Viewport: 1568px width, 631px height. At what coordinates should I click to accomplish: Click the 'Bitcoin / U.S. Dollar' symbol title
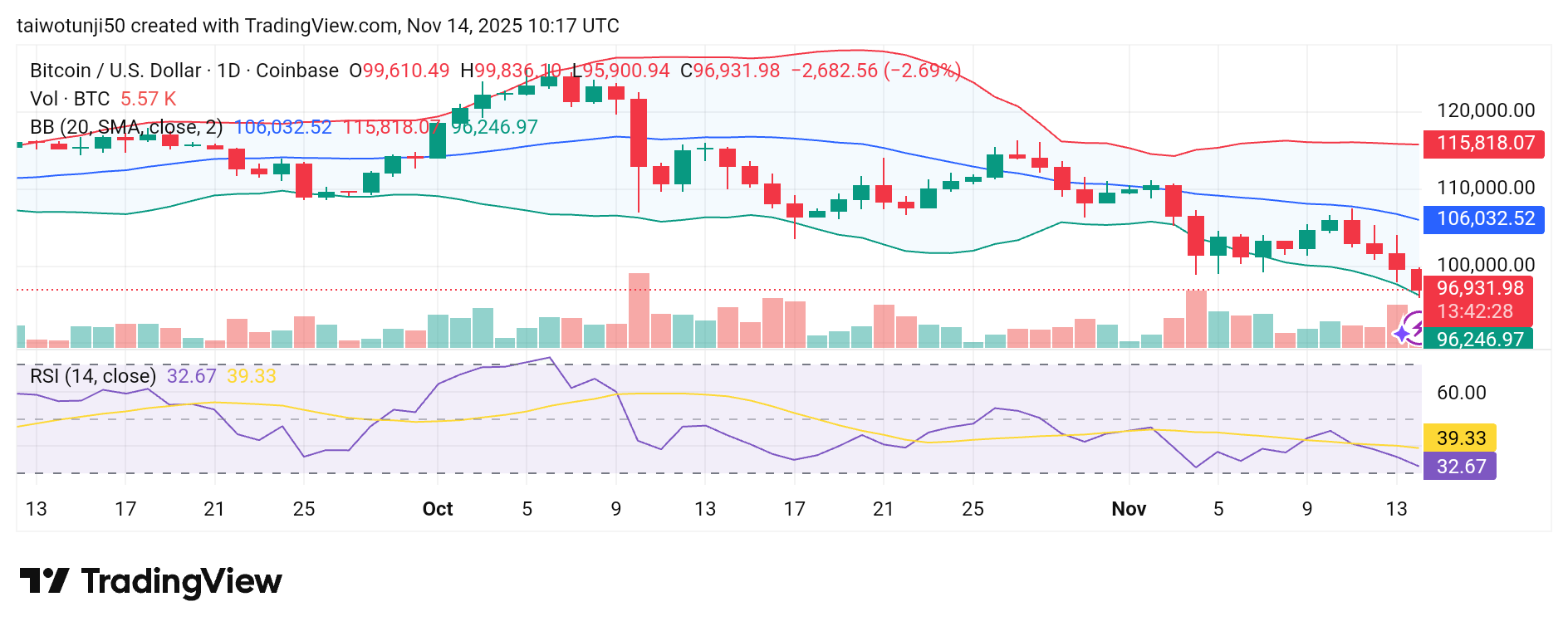[x=115, y=71]
